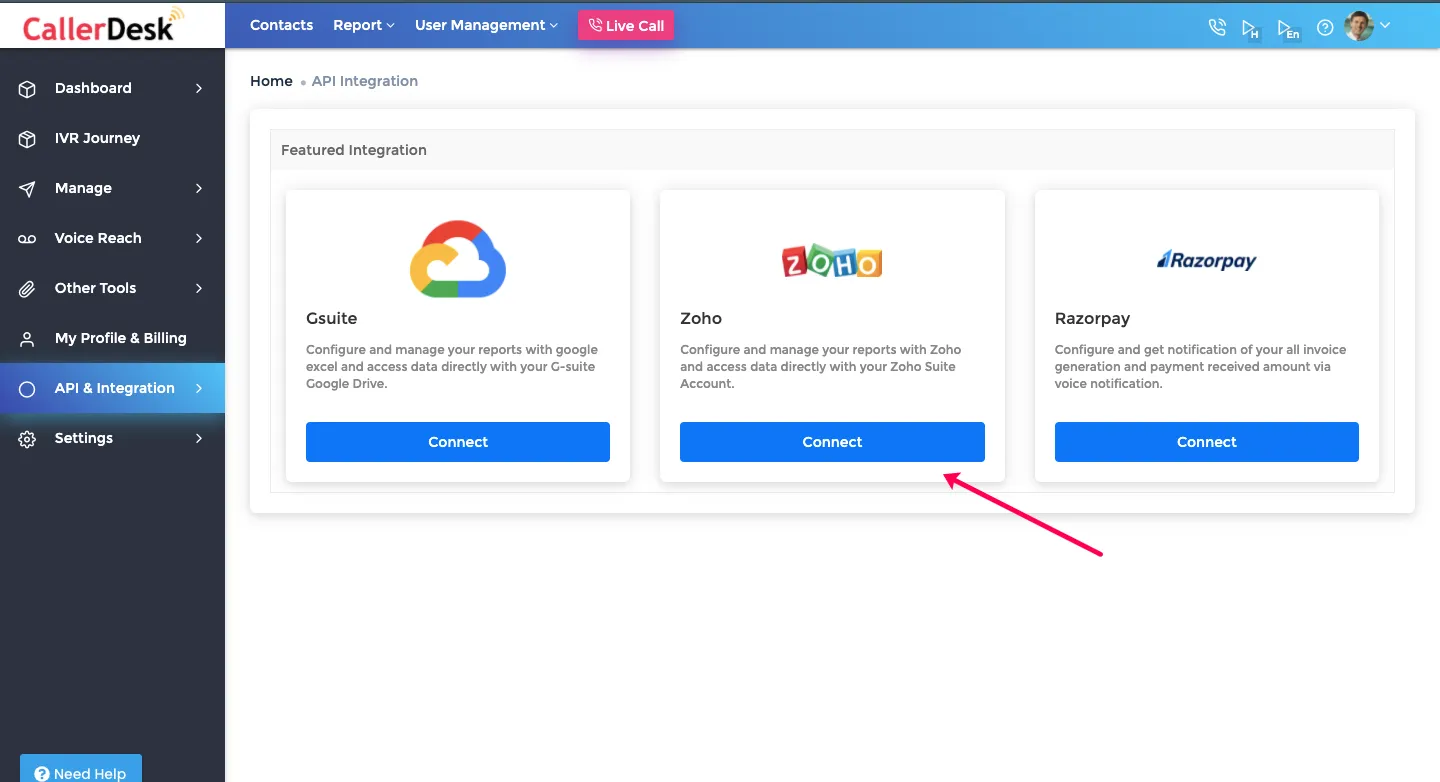Click the Gsuite cloud logo

click(x=458, y=259)
